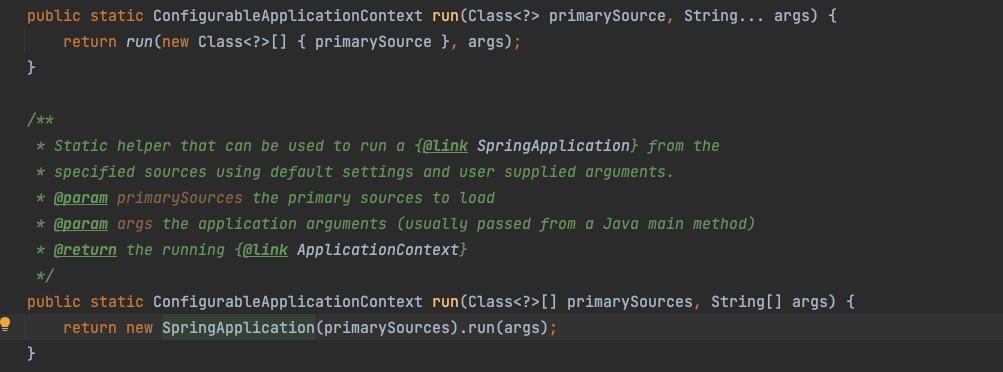Viewport: 1003px width, 372px height.
Task: Click highlighted SpringApplication in the return statement
Action: [238, 327]
